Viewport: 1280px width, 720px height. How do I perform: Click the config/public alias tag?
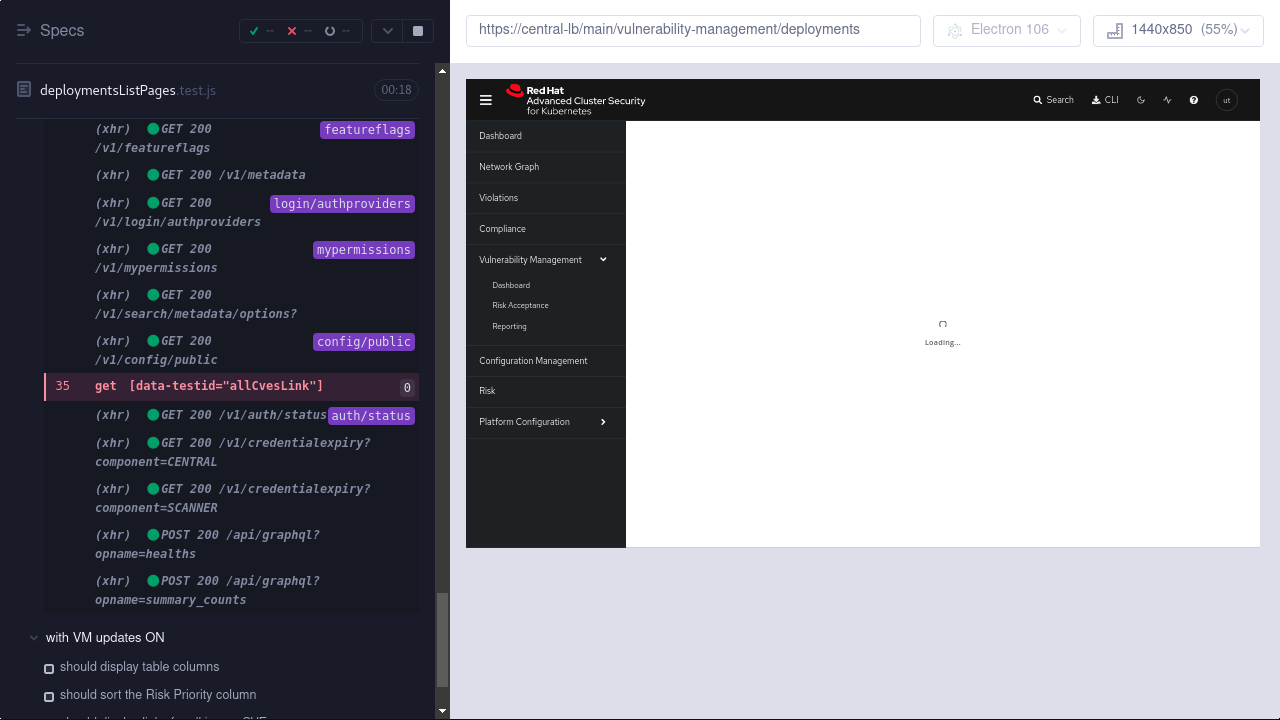click(x=364, y=342)
